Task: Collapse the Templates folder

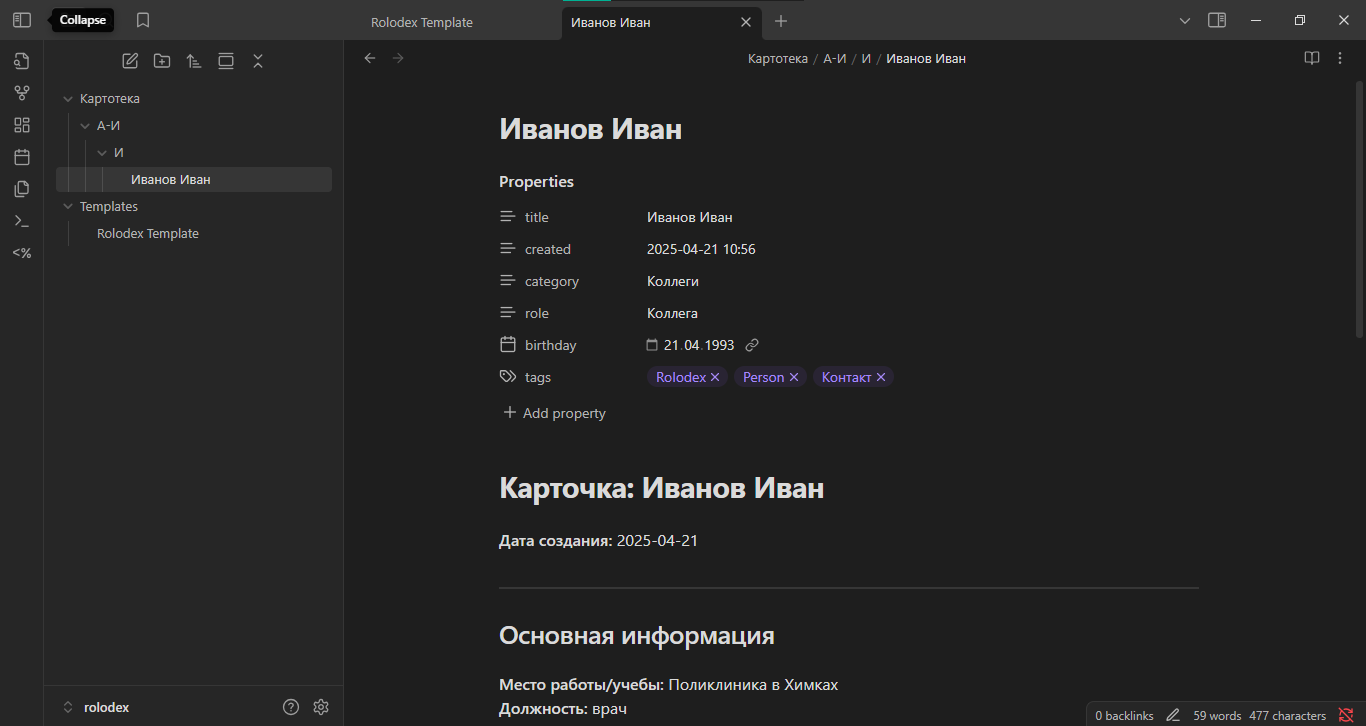Action: tap(68, 207)
